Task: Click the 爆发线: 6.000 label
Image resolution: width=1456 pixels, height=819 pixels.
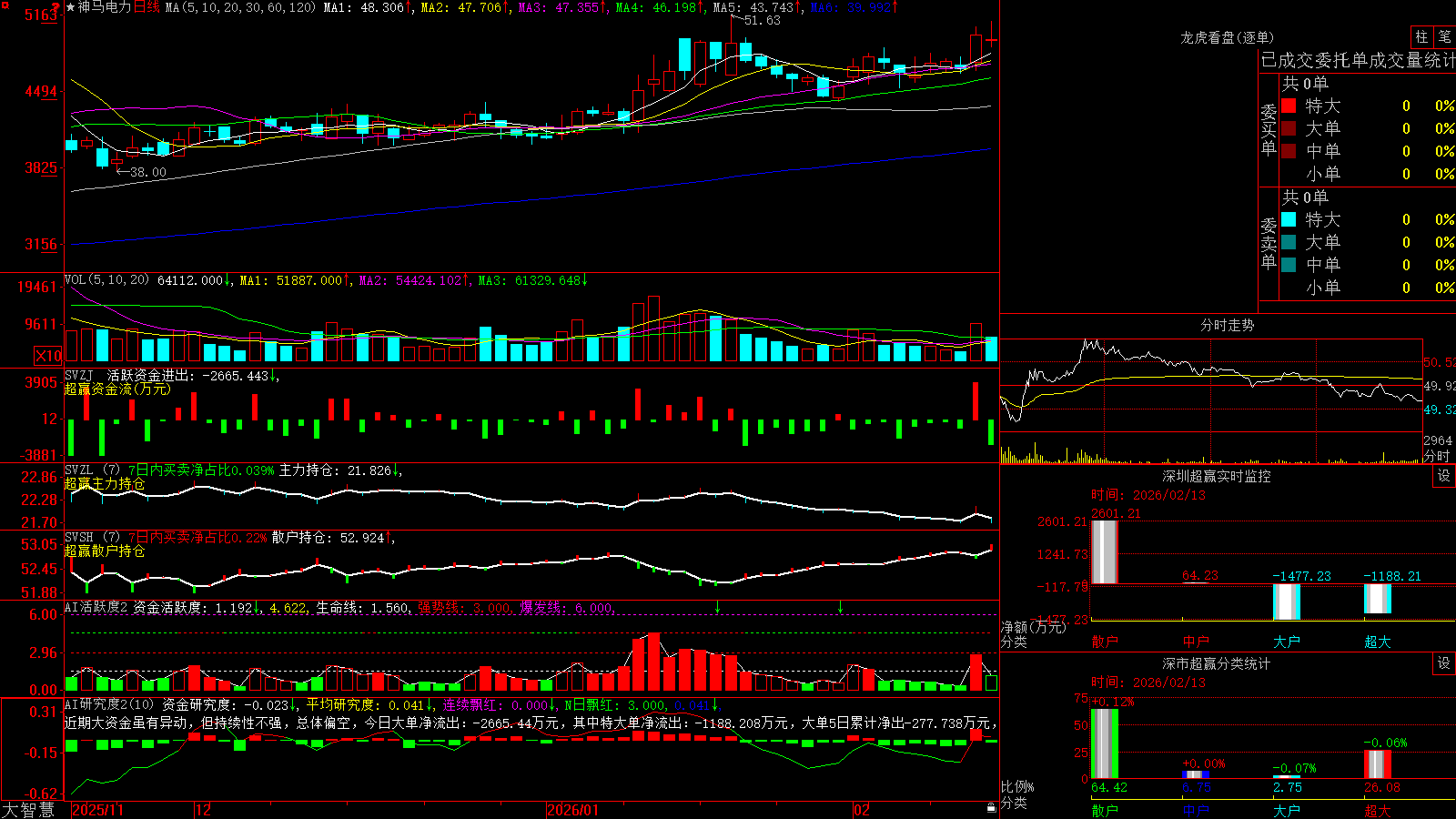Action: (567, 607)
